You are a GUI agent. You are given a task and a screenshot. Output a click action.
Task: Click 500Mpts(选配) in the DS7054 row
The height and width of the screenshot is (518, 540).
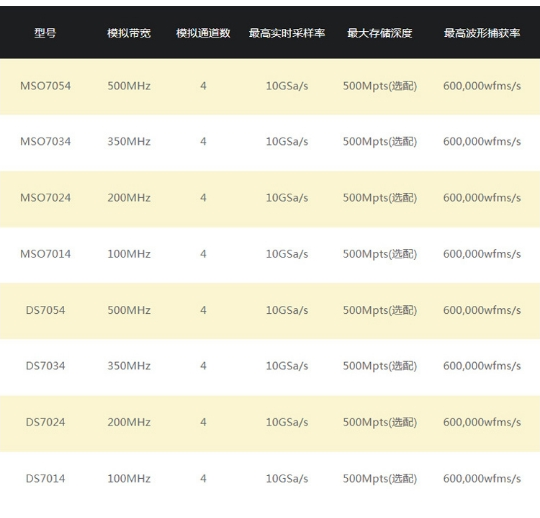click(x=380, y=310)
